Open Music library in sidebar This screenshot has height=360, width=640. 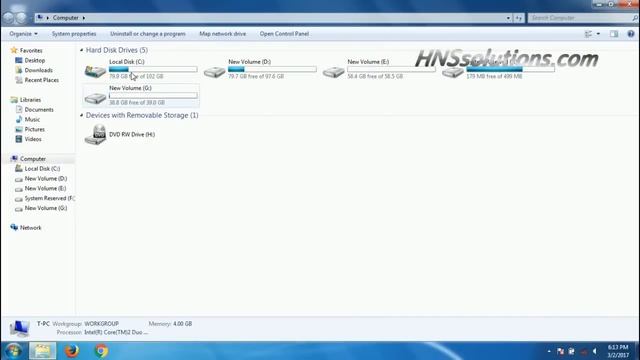pyautogui.click(x=32, y=119)
